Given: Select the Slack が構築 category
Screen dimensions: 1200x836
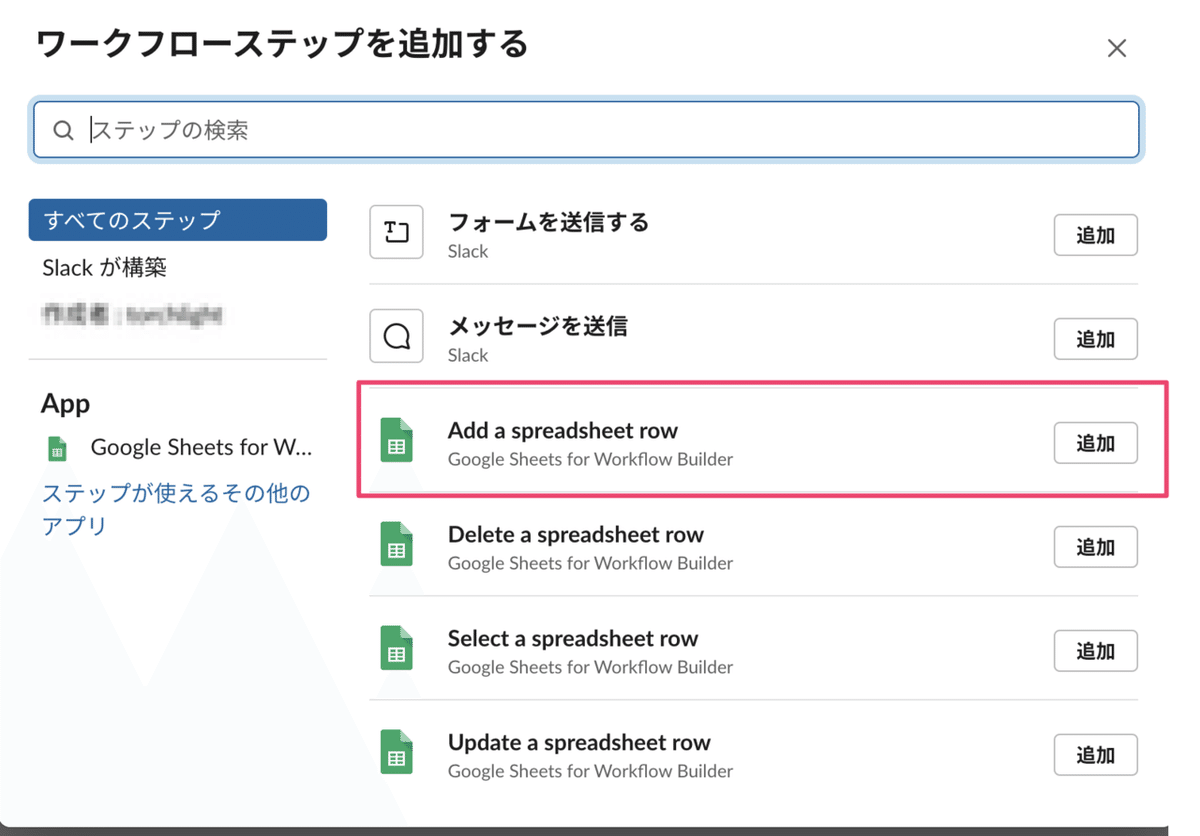Looking at the screenshot, I should (x=105, y=268).
